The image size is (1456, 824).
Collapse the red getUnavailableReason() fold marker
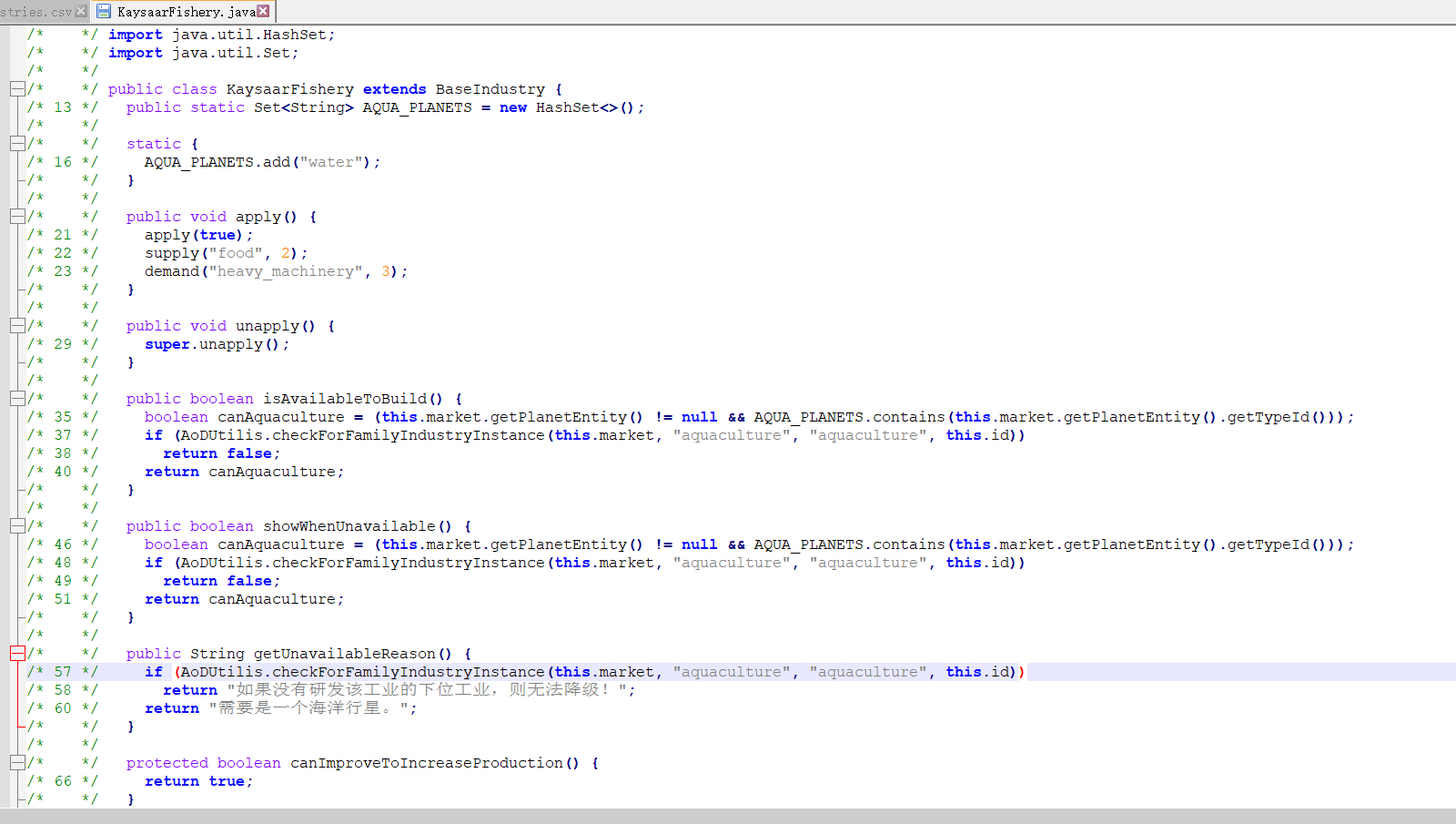coord(17,654)
